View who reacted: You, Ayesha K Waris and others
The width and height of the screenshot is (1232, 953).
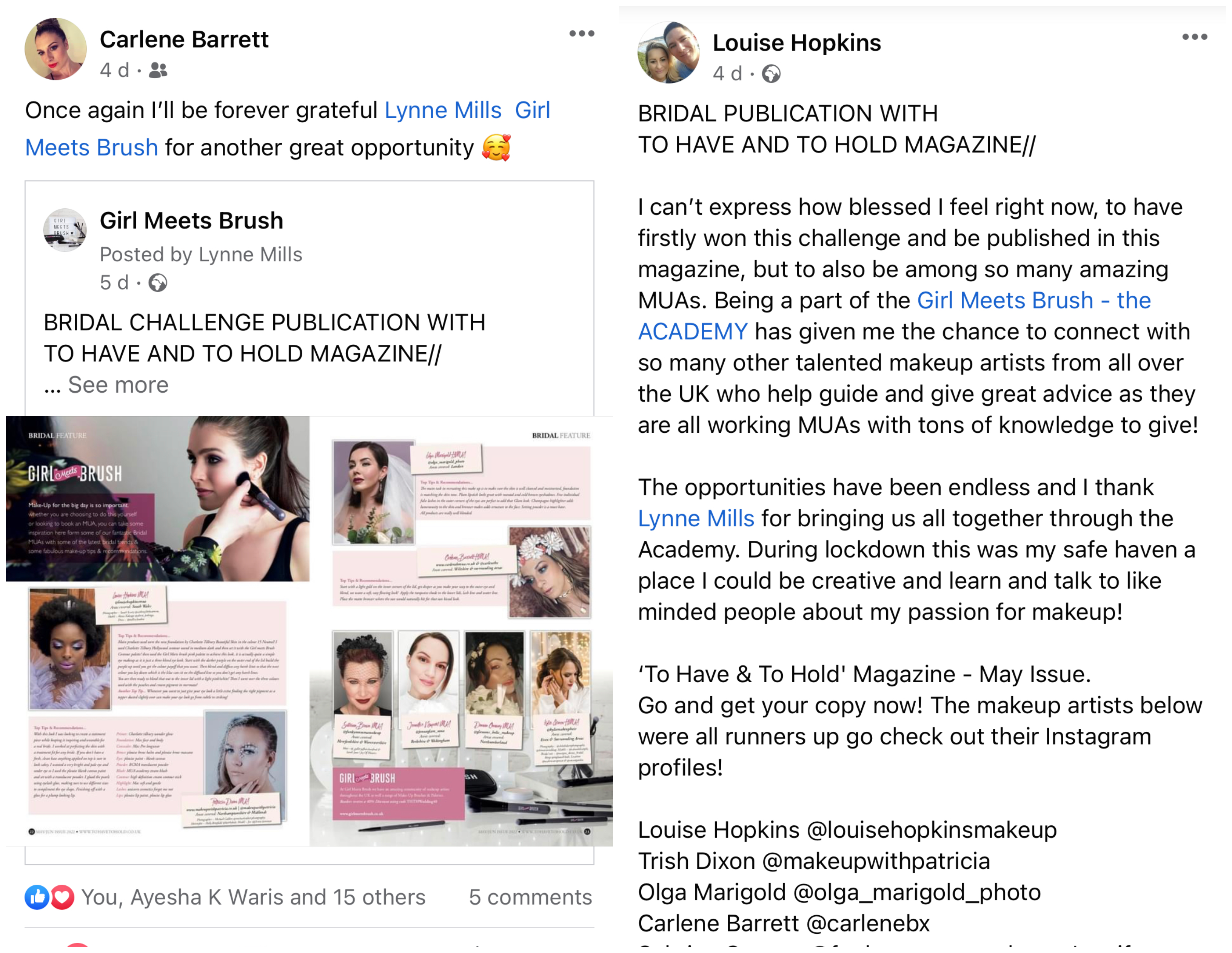[253, 897]
